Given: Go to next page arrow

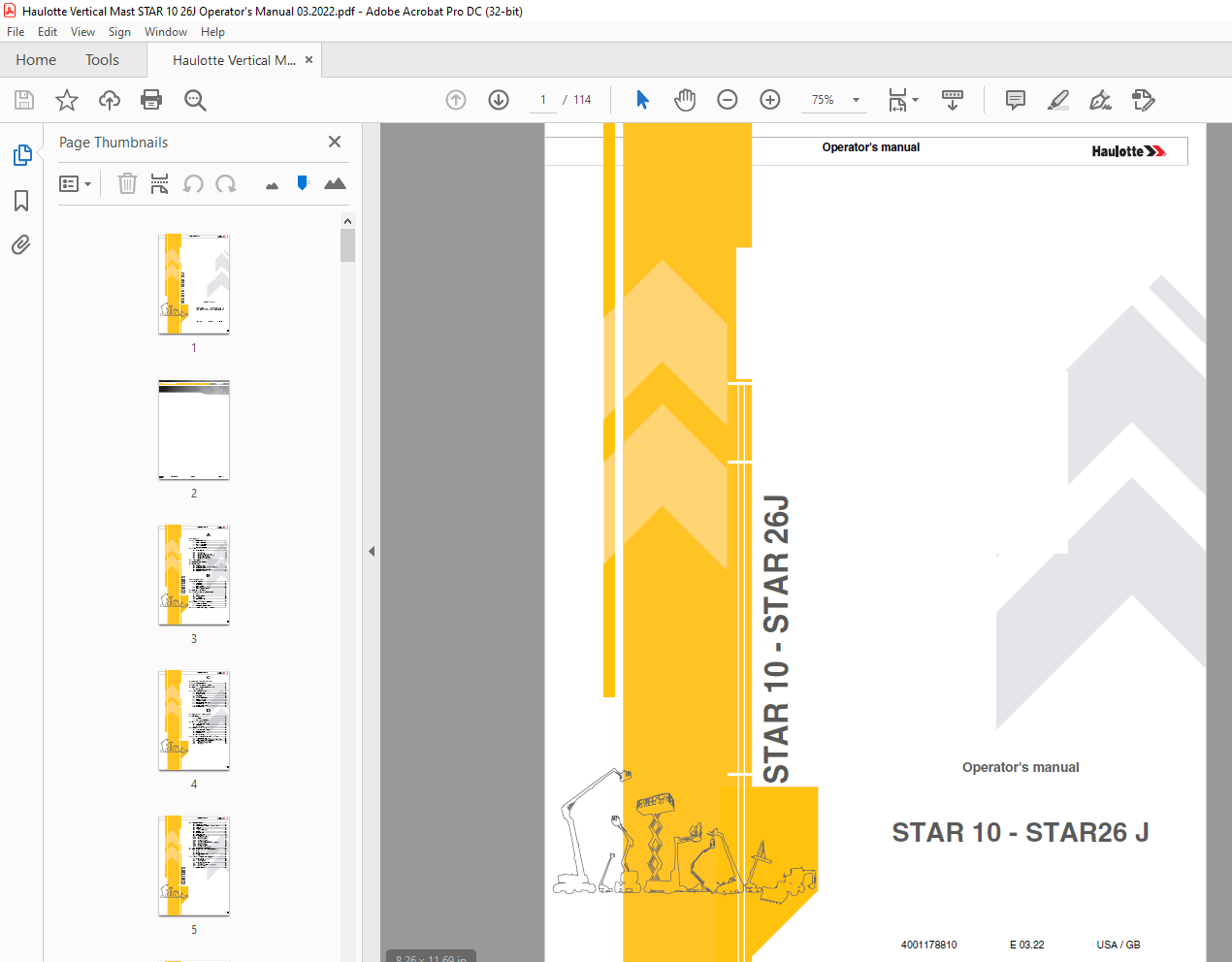Looking at the screenshot, I should [499, 100].
